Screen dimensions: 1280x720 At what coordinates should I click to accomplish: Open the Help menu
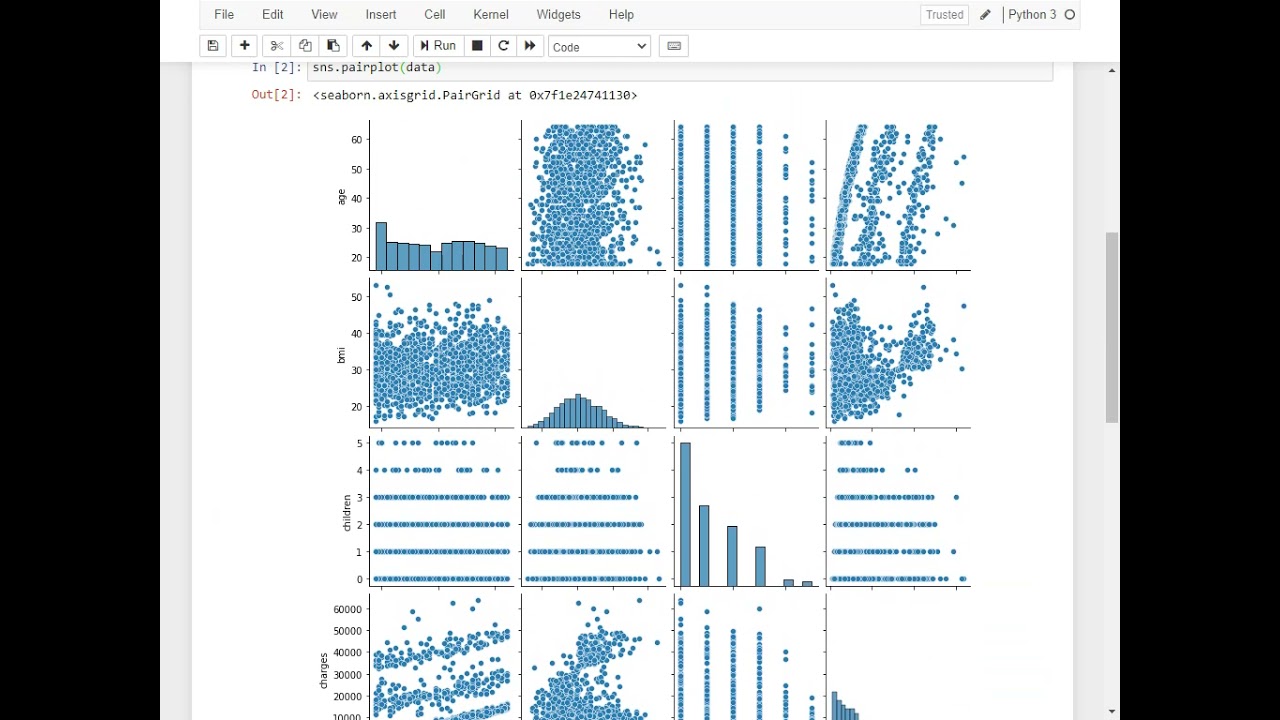(x=621, y=14)
